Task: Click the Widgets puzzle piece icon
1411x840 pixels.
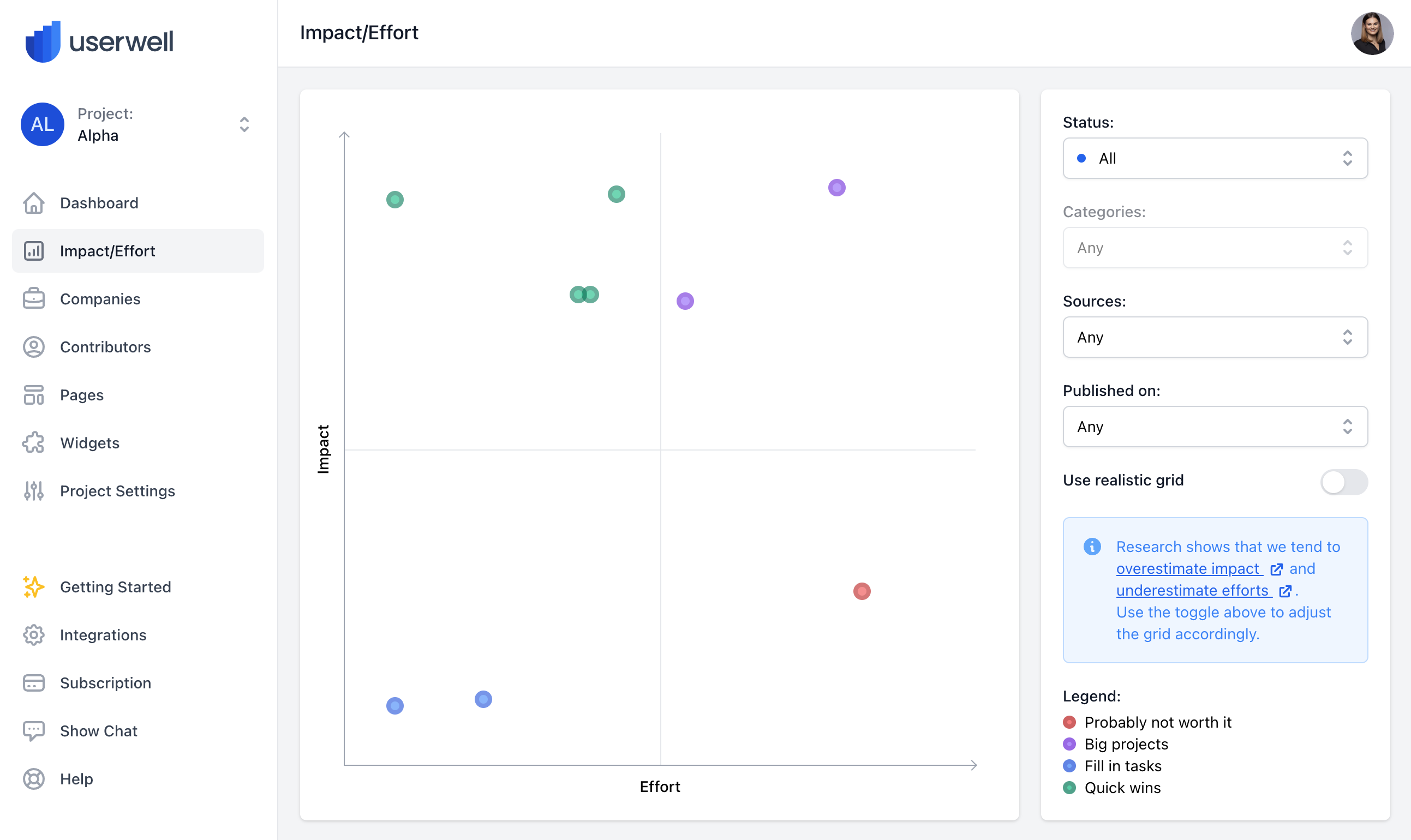Action: tap(33, 443)
